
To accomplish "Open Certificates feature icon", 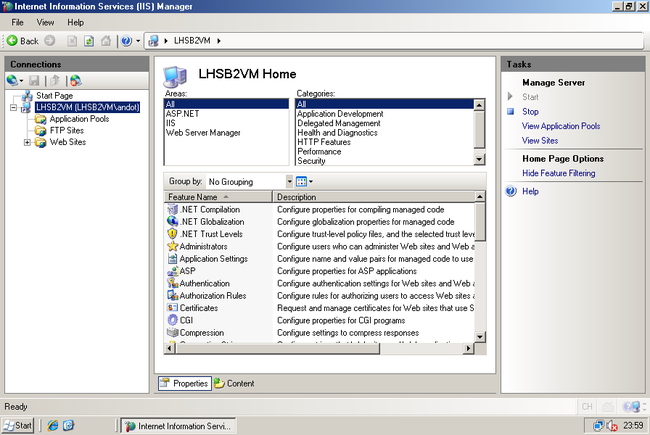I will click(x=172, y=308).
